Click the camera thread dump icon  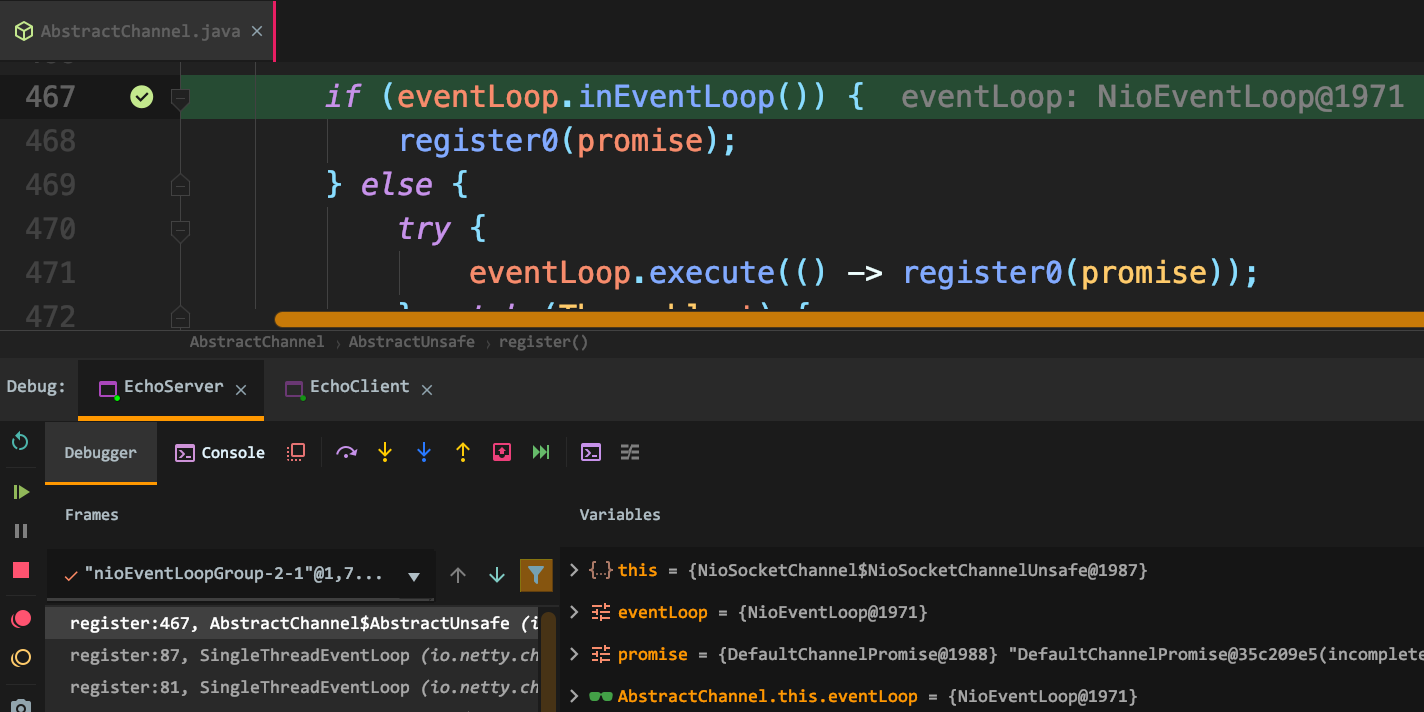click(20, 704)
